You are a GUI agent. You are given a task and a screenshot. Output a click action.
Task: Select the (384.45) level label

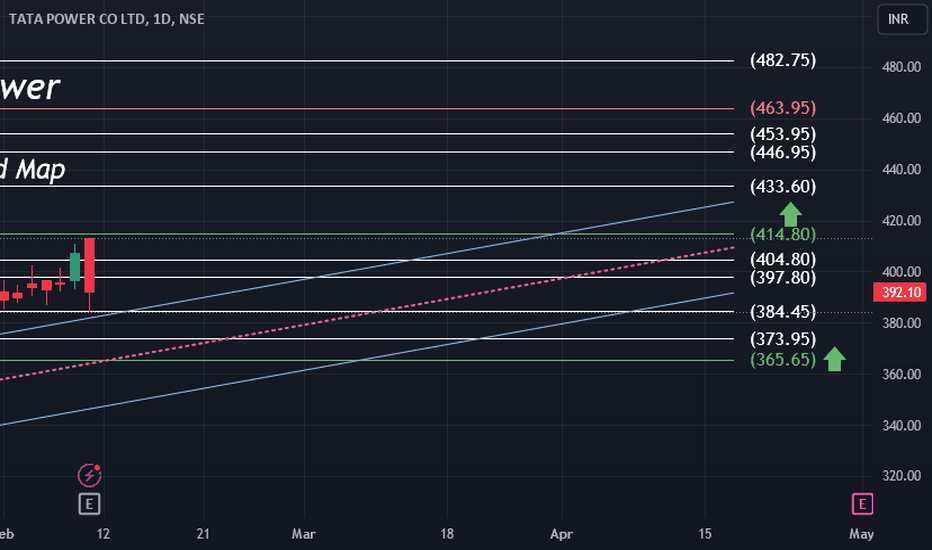point(783,312)
